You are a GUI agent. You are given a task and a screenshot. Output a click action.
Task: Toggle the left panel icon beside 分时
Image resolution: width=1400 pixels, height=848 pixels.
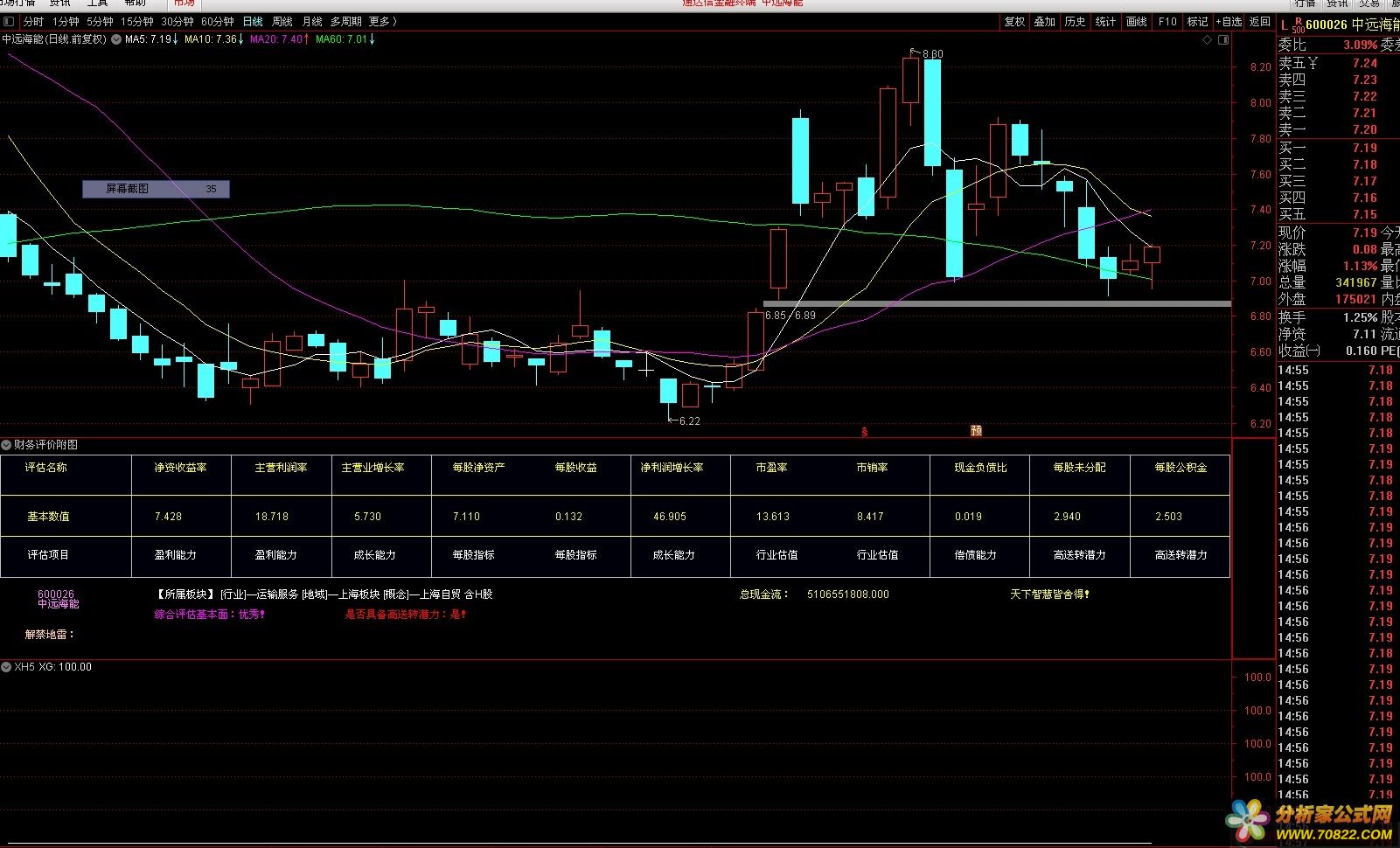[x=10, y=22]
